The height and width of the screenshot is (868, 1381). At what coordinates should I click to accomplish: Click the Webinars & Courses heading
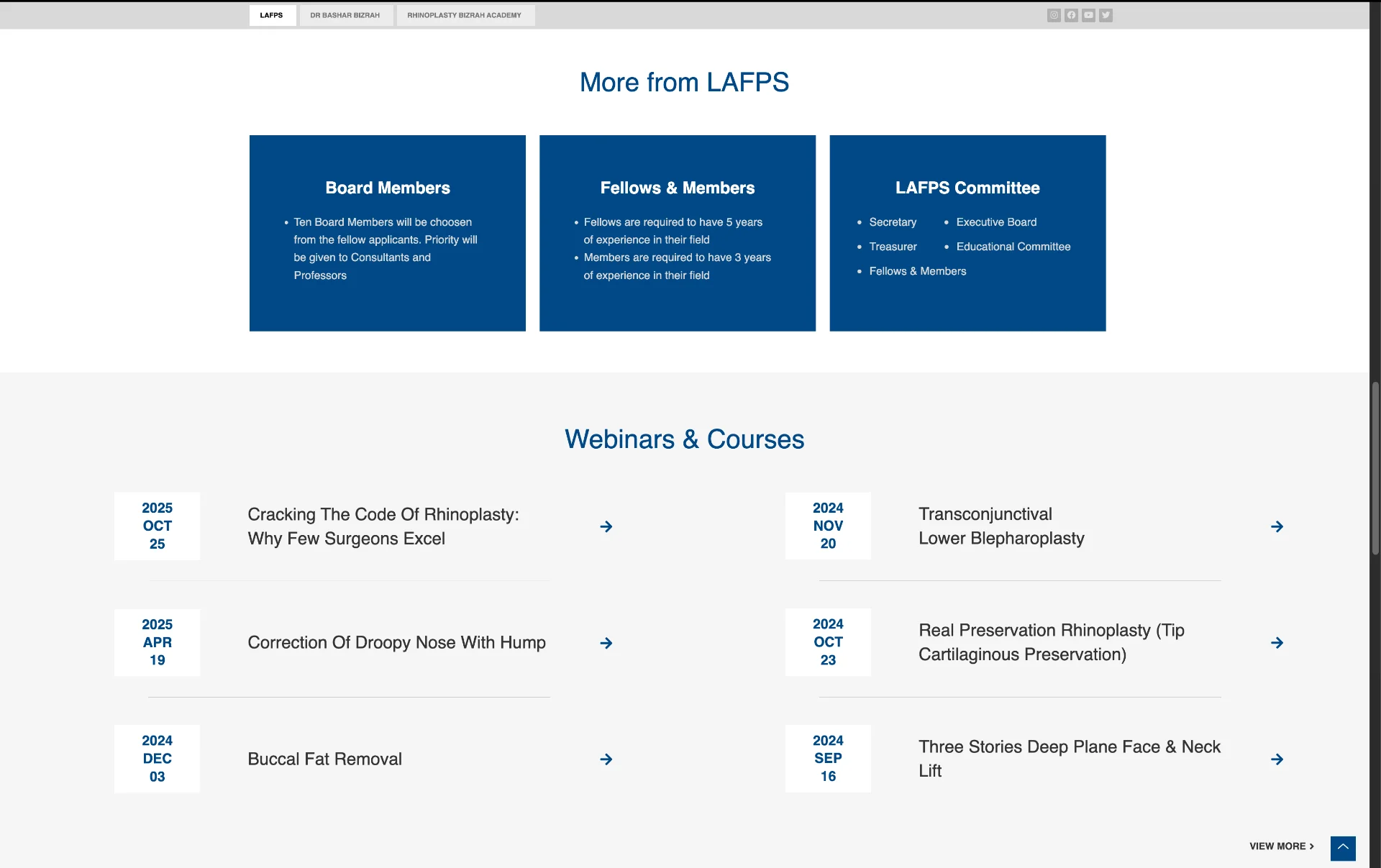(x=684, y=439)
